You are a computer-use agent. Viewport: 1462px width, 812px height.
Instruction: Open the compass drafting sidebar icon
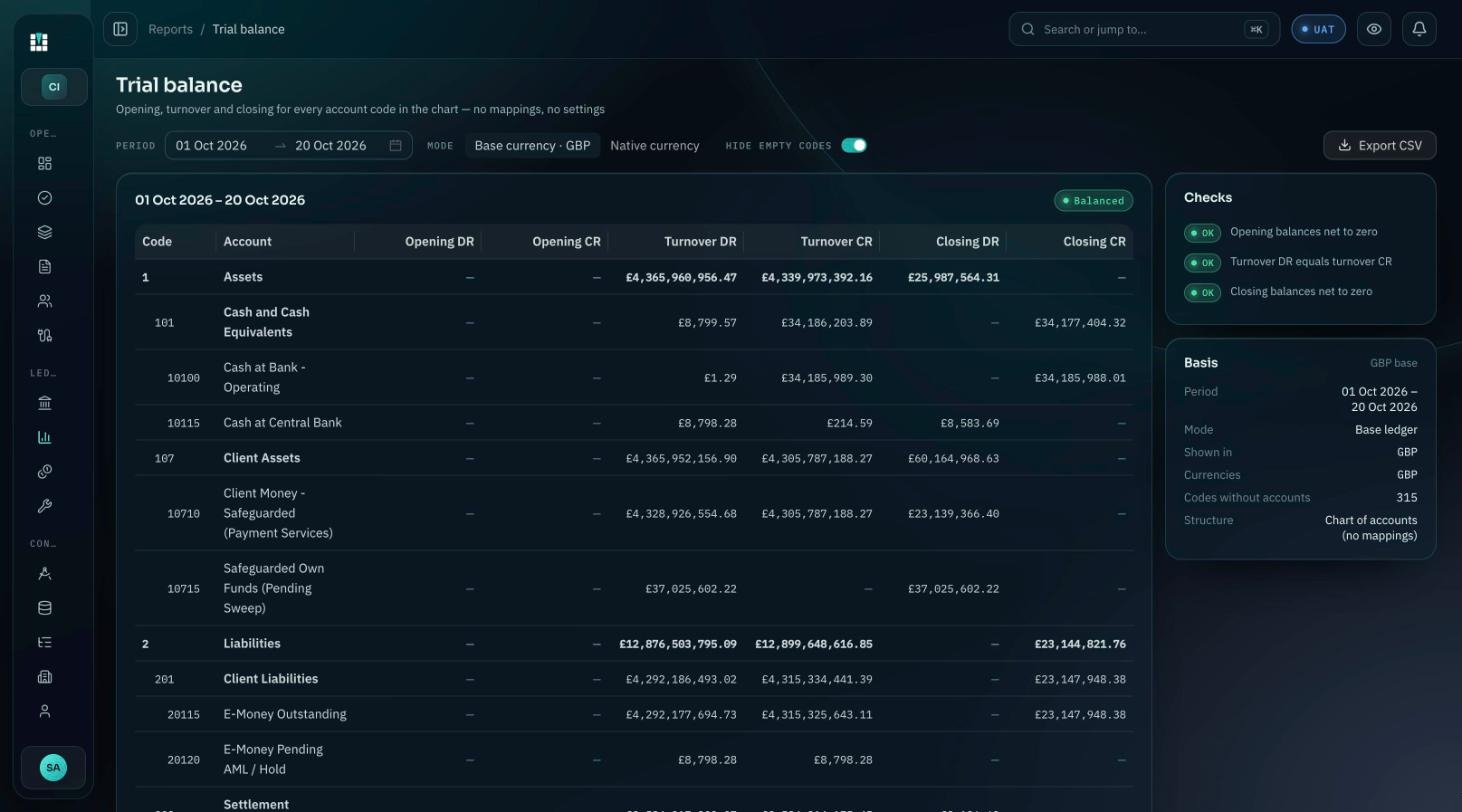click(x=44, y=574)
